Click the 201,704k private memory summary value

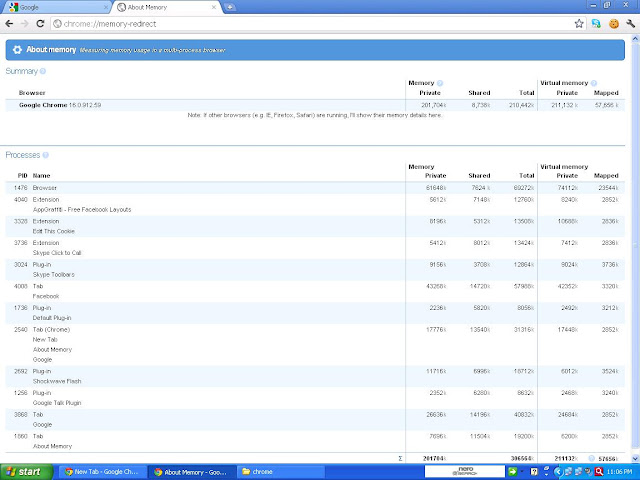coord(433,105)
